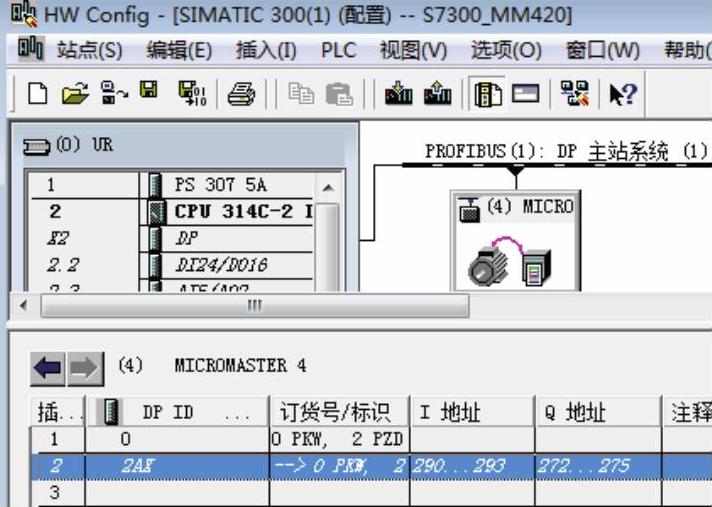
Task: Click the 插.. slot column header
Action: pyautogui.click(x=57, y=412)
